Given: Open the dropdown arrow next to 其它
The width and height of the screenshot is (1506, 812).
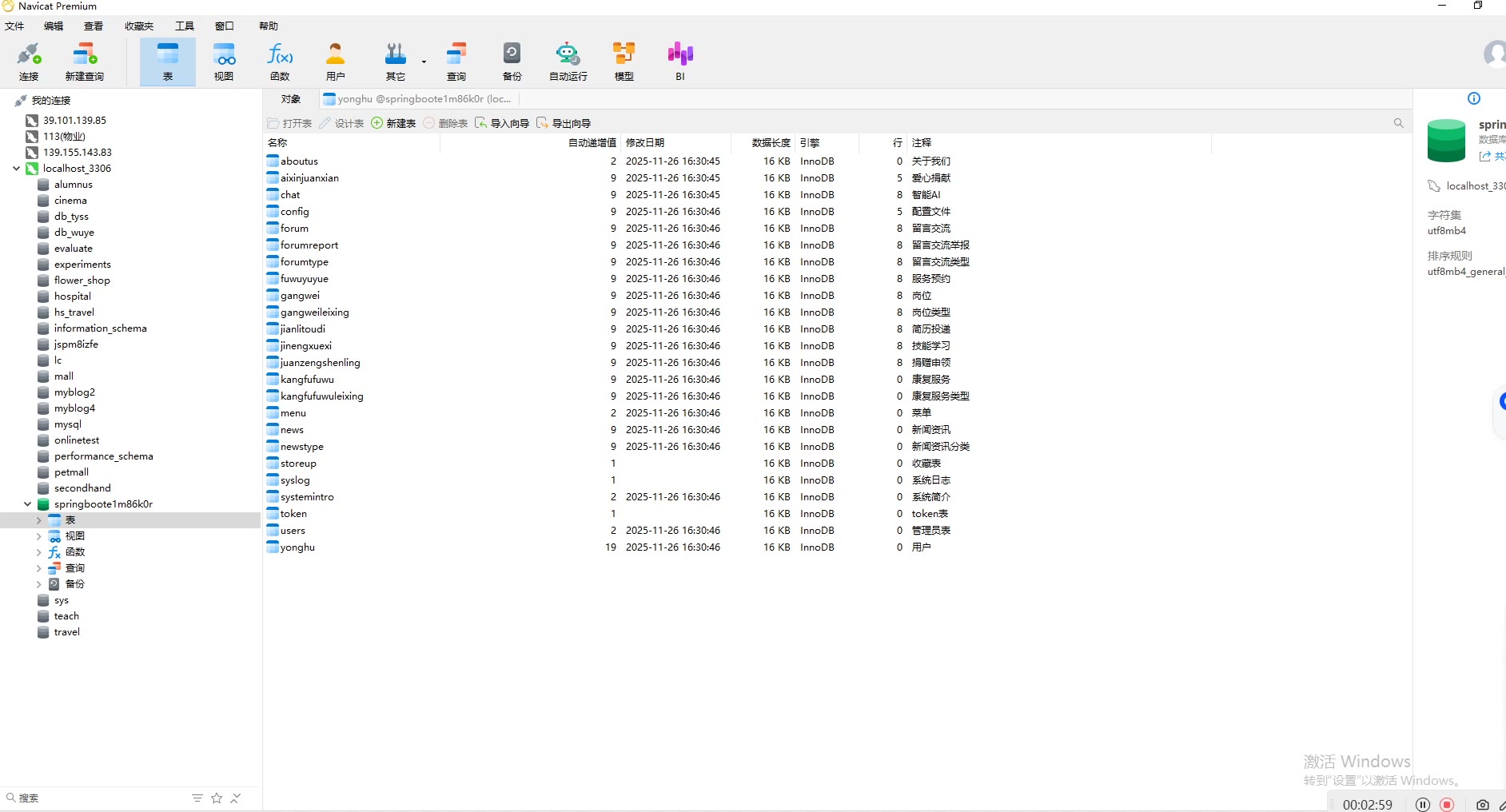Looking at the screenshot, I should coord(424,62).
